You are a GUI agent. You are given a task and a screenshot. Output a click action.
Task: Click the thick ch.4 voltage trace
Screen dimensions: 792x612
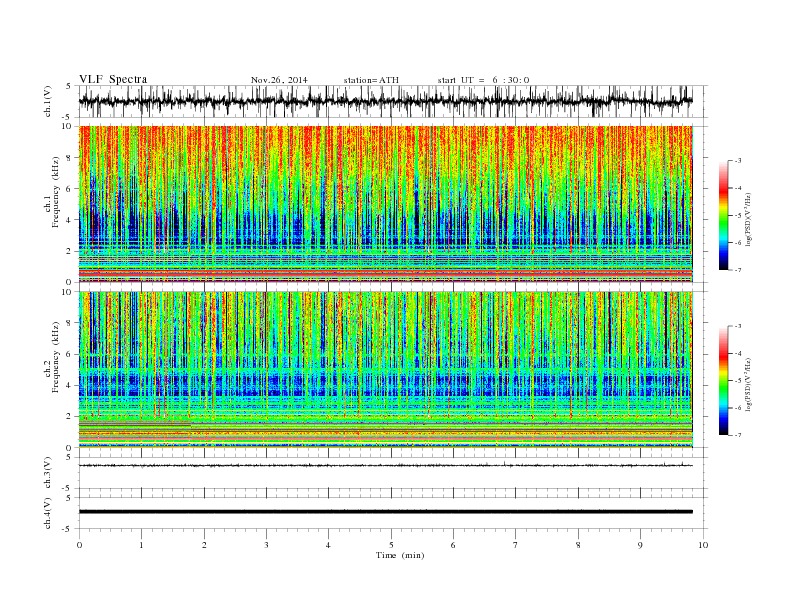click(385, 512)
